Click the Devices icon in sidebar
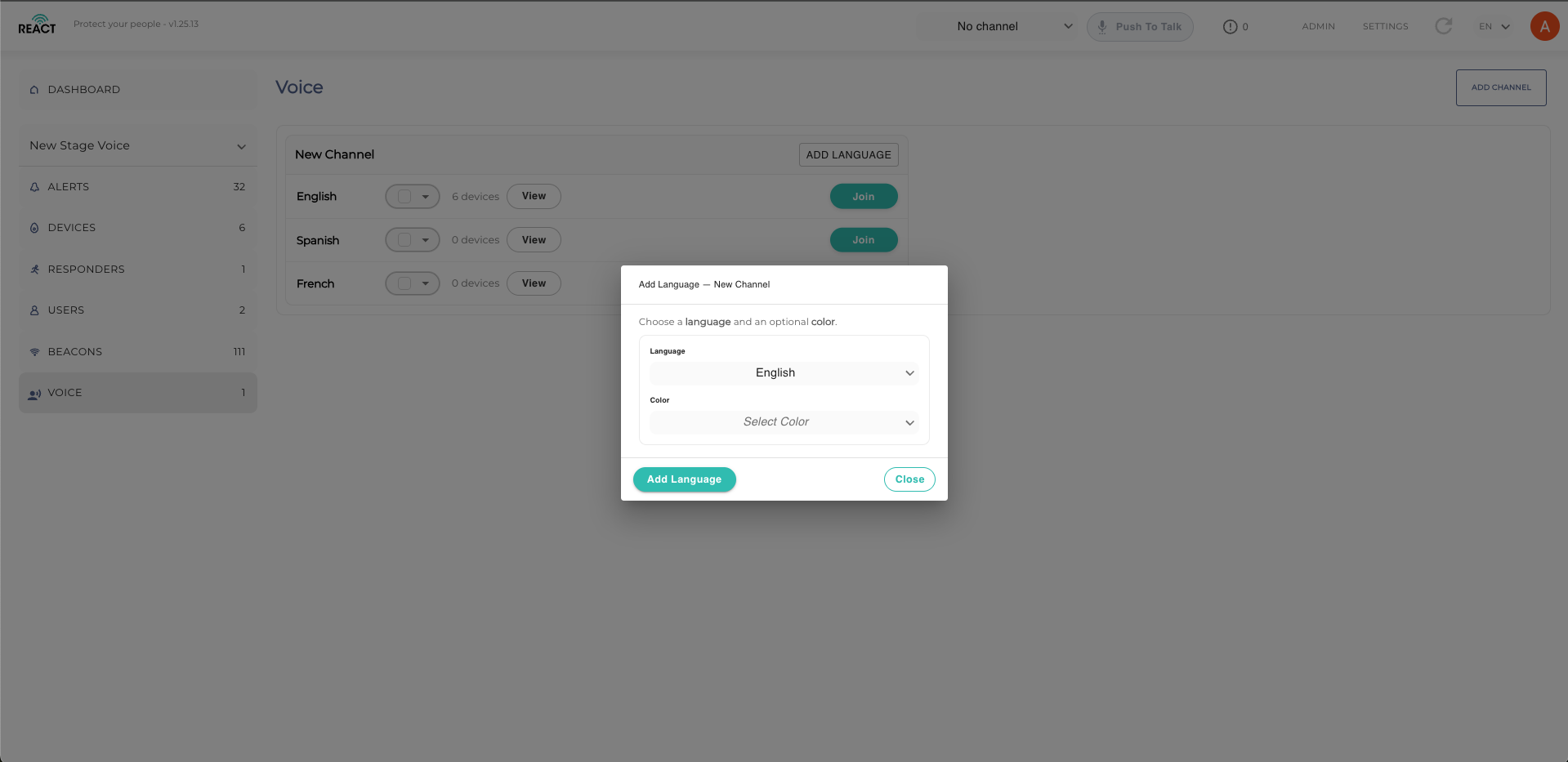Screen dimensions: 1568x762 pos(34,228)
